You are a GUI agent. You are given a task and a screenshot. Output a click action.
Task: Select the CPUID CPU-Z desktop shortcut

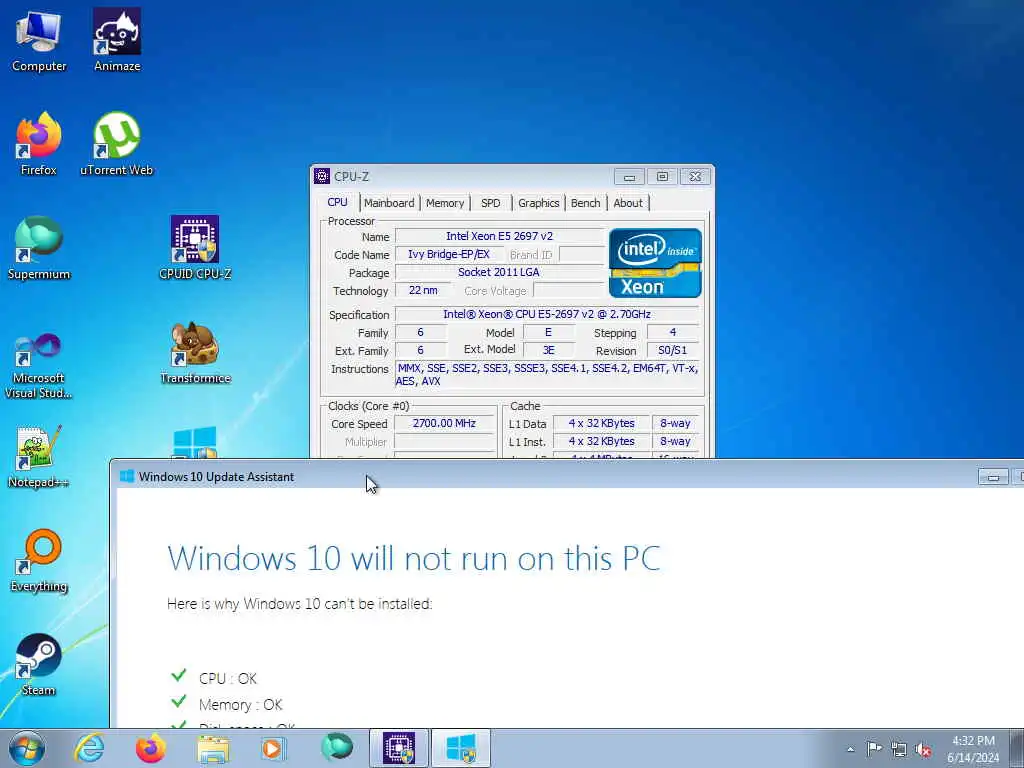coord(195,248)
